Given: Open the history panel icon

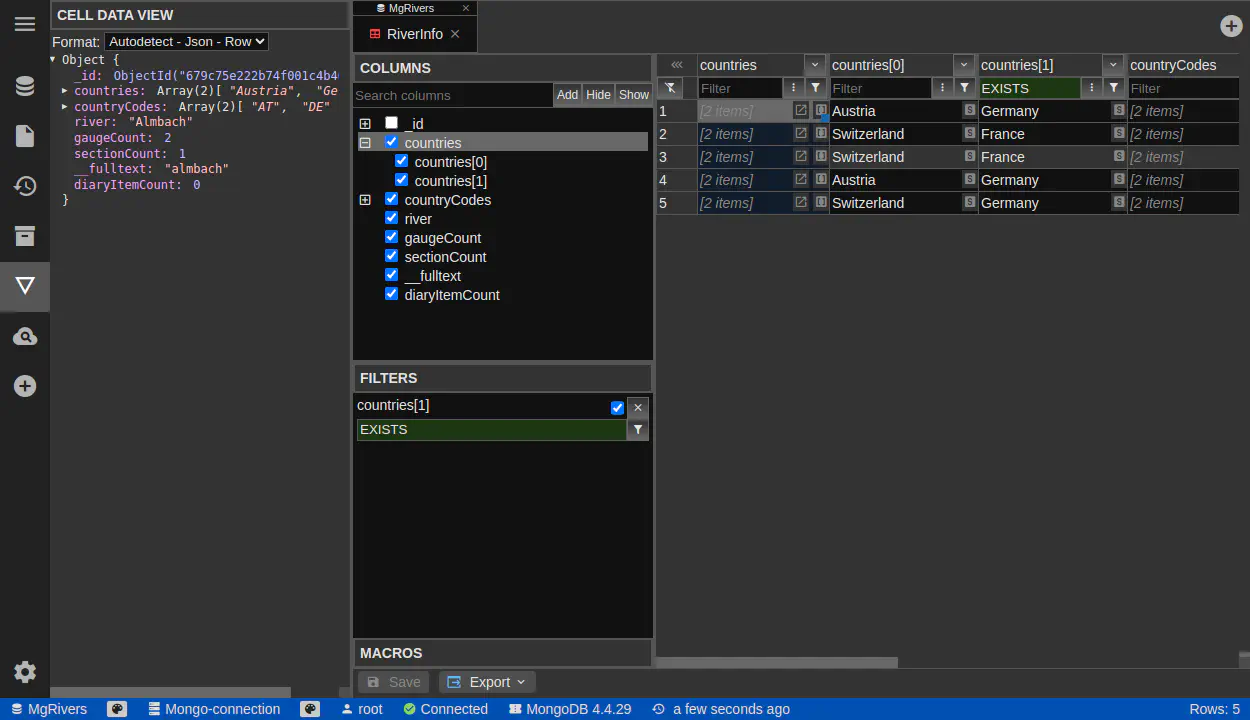Looking at the screenshot, I should click(x=25, y=186).
